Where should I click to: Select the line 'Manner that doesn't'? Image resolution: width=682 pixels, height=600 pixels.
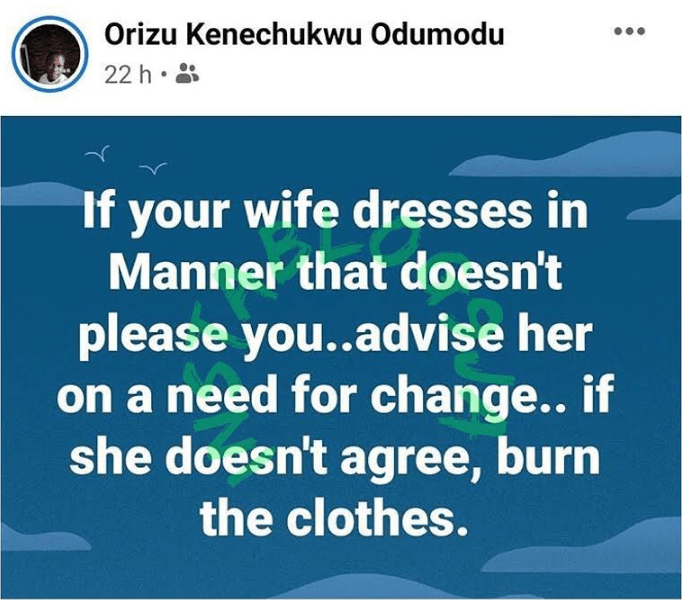coord(335,273)
